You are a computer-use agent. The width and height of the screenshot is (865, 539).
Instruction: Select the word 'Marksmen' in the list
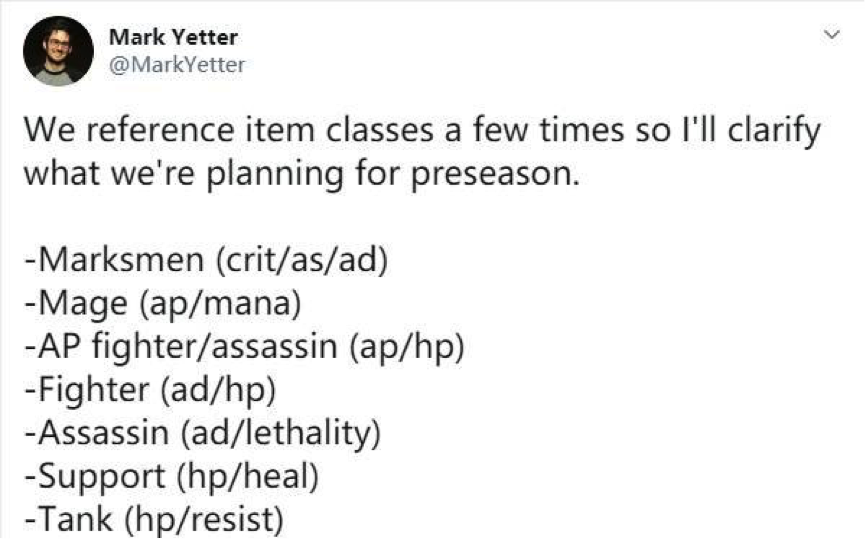pos(121,259)
